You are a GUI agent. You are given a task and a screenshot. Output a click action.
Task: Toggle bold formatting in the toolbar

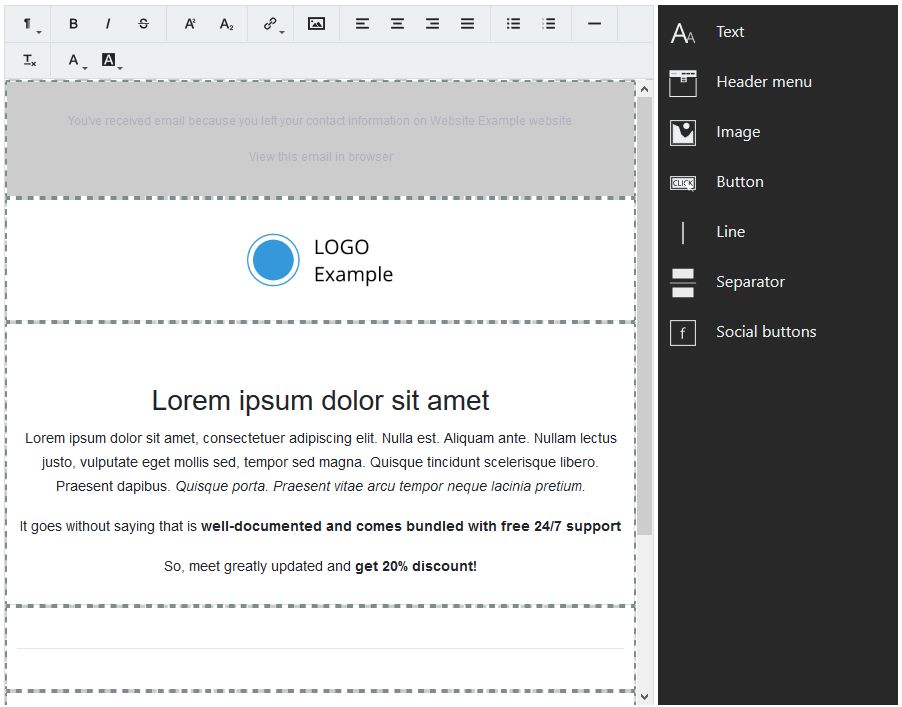[x=73, y=24]
